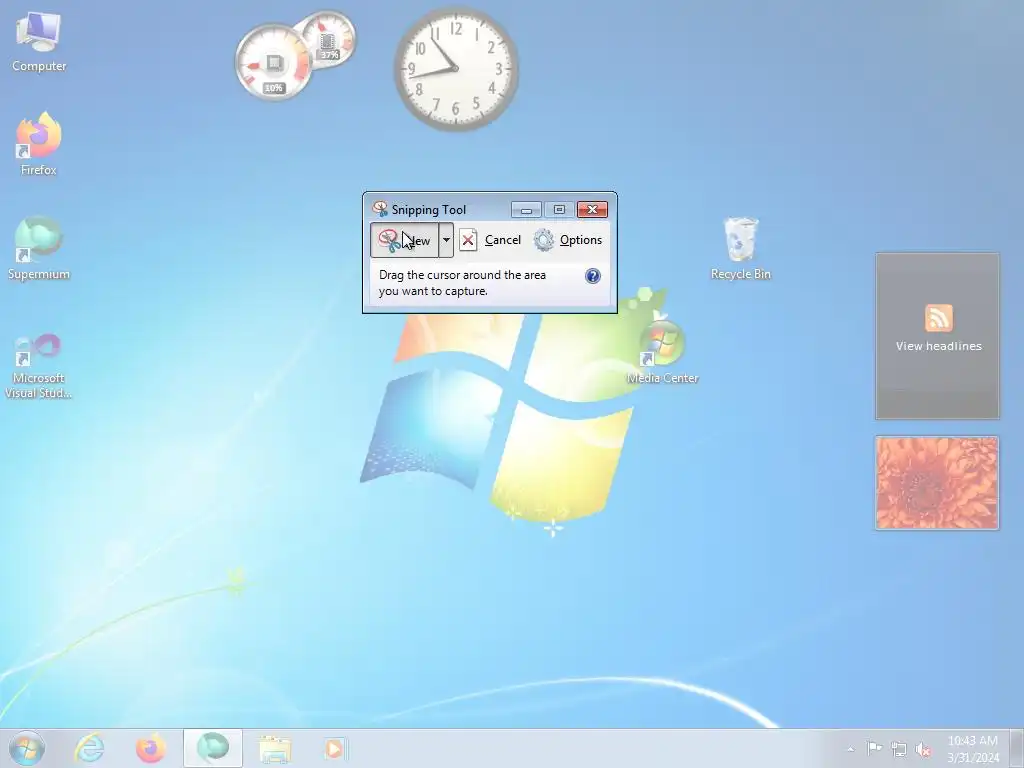Minimize the Snipping Tool window
This screenshot has width=1024, height=768.
coord(526,210)
